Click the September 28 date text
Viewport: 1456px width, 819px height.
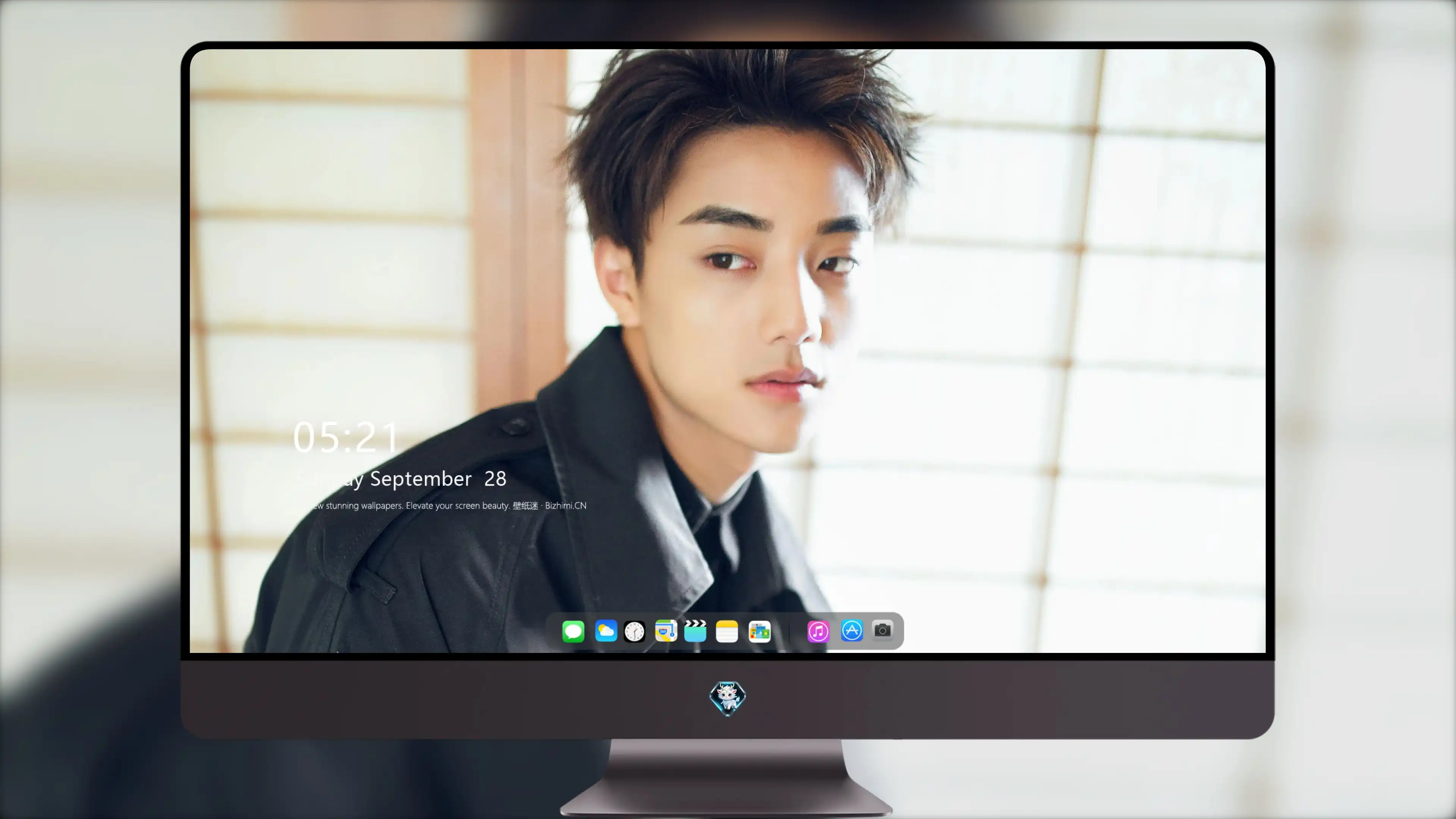coord(438,479)
